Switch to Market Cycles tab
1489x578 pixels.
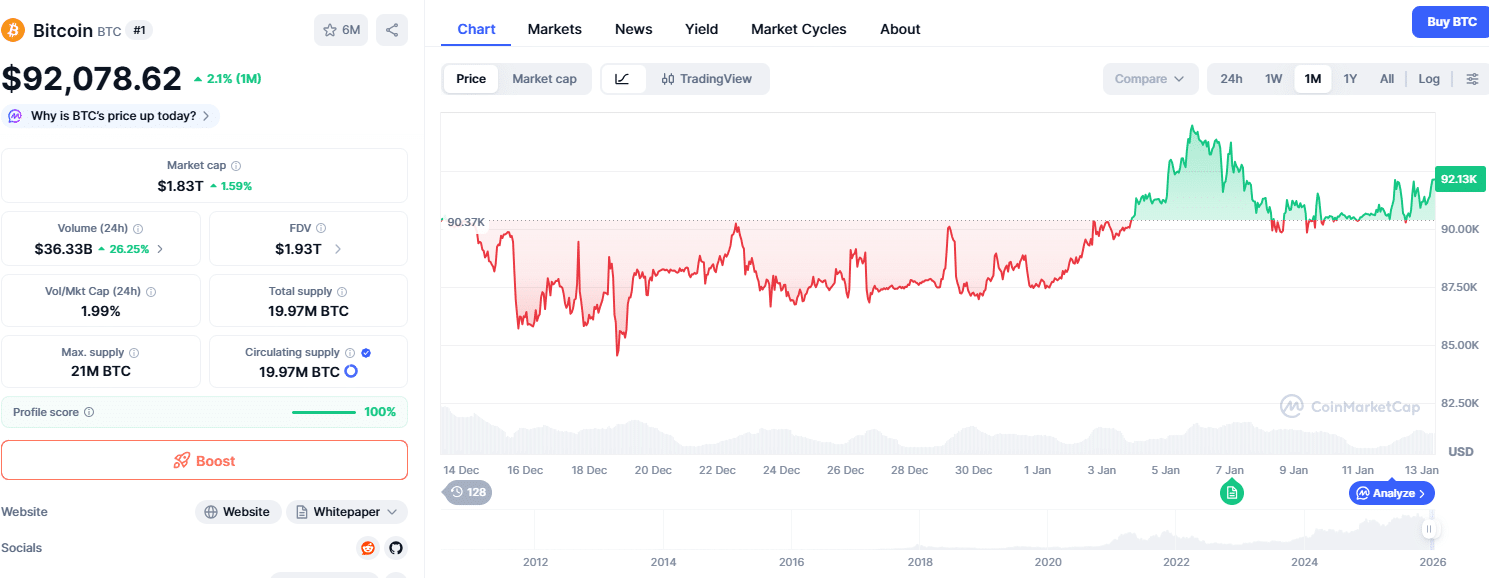(798, 29)
